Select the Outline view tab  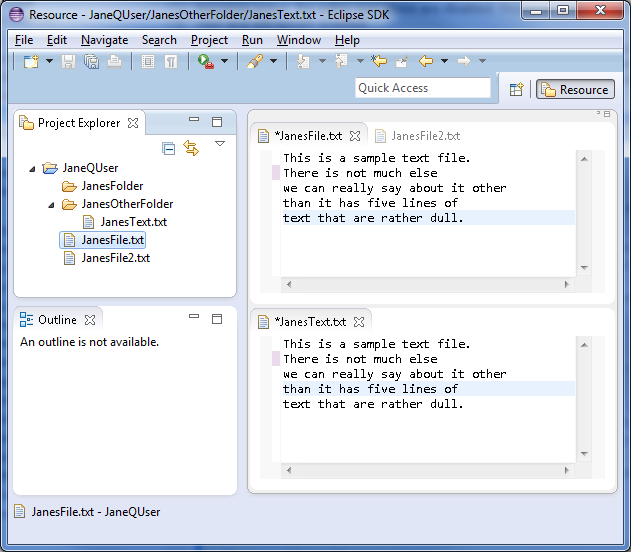point(57,320)
